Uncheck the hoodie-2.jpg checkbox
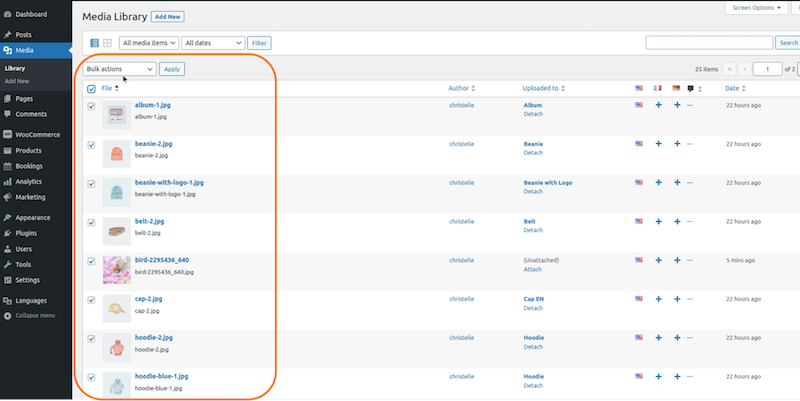The height and width of the screenshot is (401, 800). (x=91, y=339)
